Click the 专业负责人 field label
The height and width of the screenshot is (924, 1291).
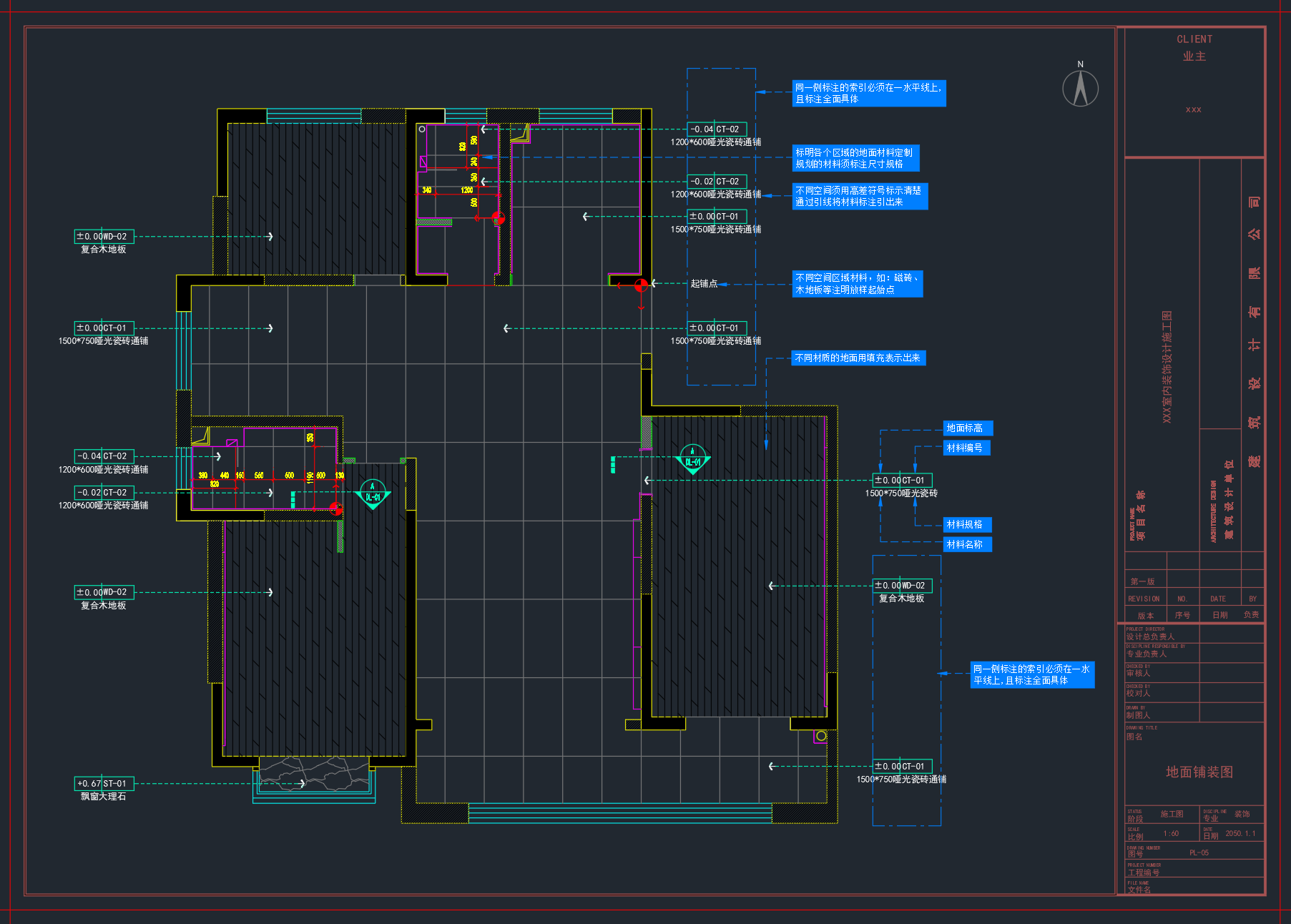click(x=1147, y=654)
